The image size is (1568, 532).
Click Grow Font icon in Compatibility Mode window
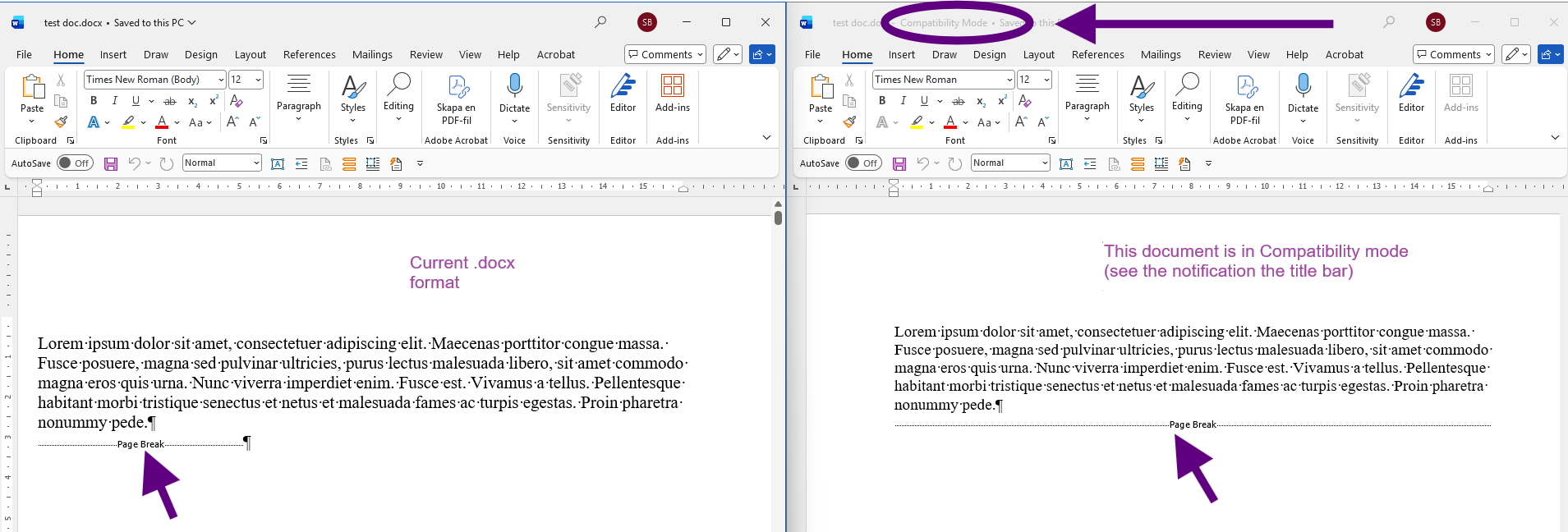tap(1022, 122)
